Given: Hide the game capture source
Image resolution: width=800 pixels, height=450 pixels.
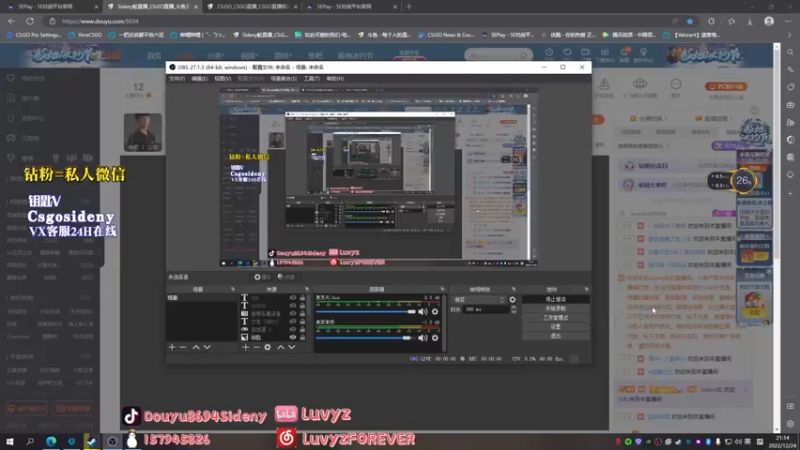Looking at the screenshot, I should (x=293, y=329).
